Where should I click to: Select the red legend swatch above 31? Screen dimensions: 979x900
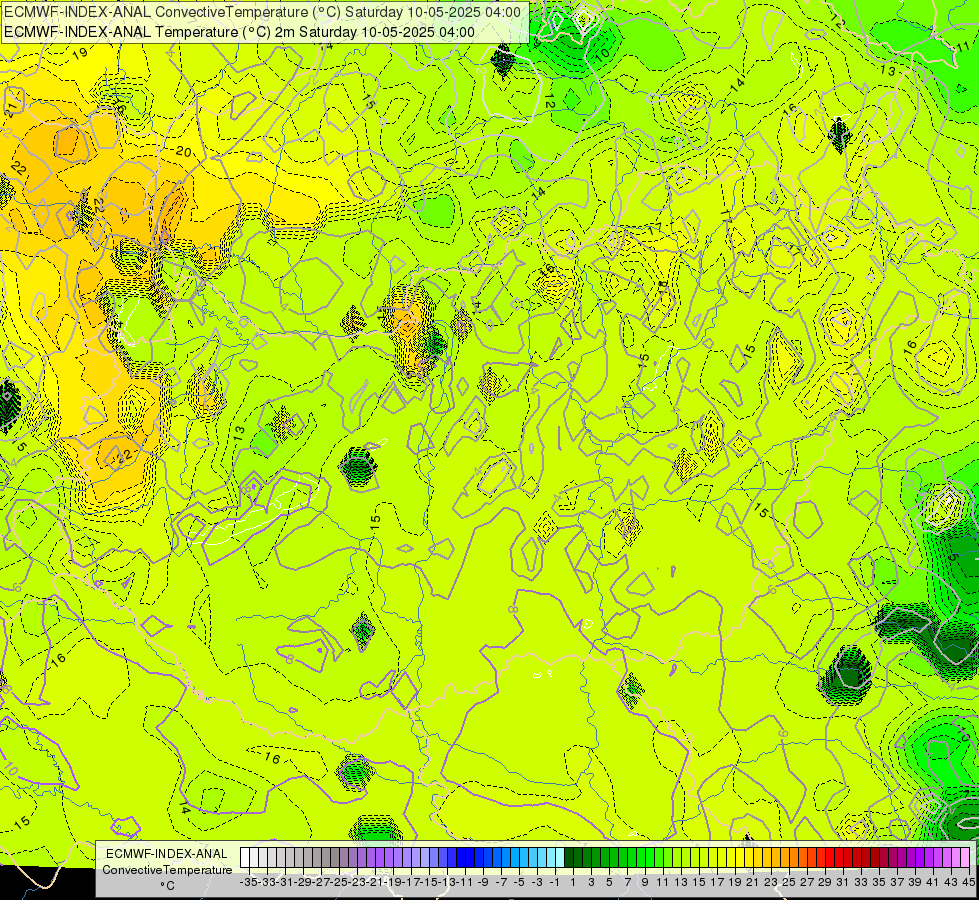839,858
